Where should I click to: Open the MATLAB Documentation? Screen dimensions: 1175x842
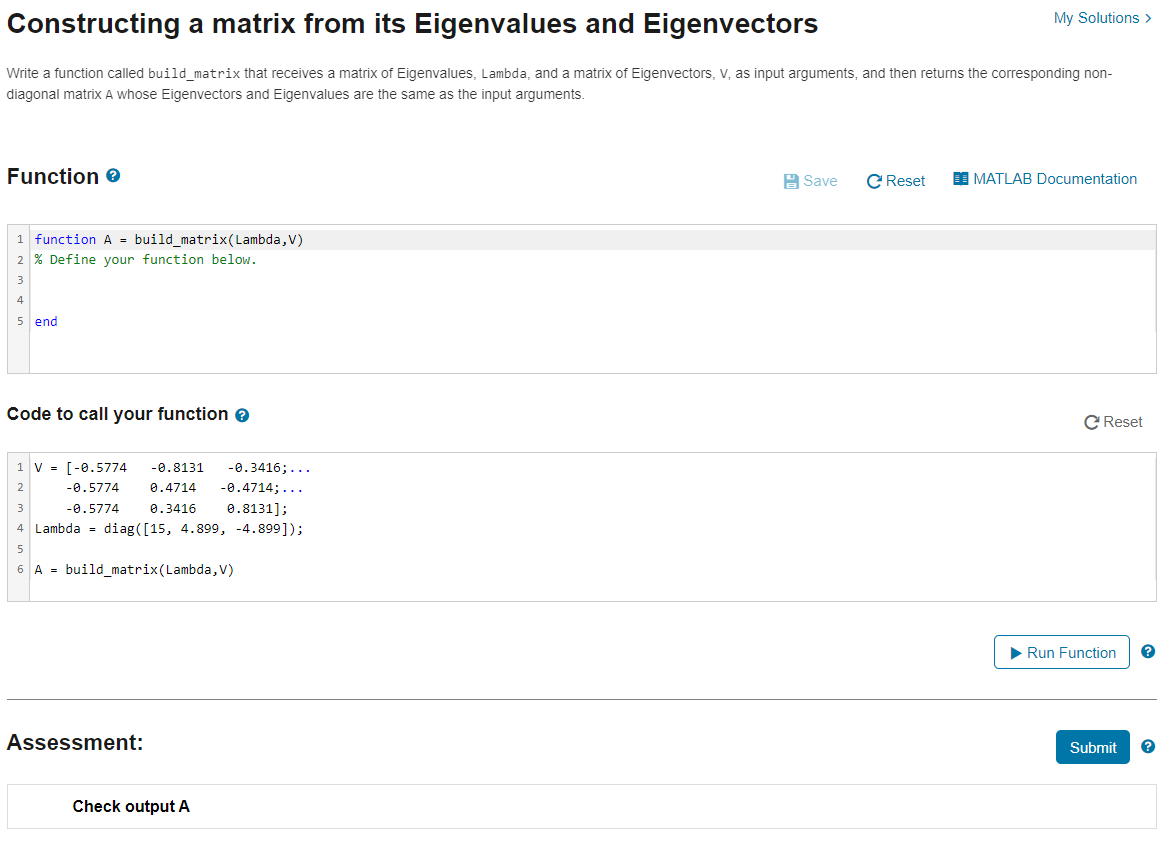point(1044,179)
